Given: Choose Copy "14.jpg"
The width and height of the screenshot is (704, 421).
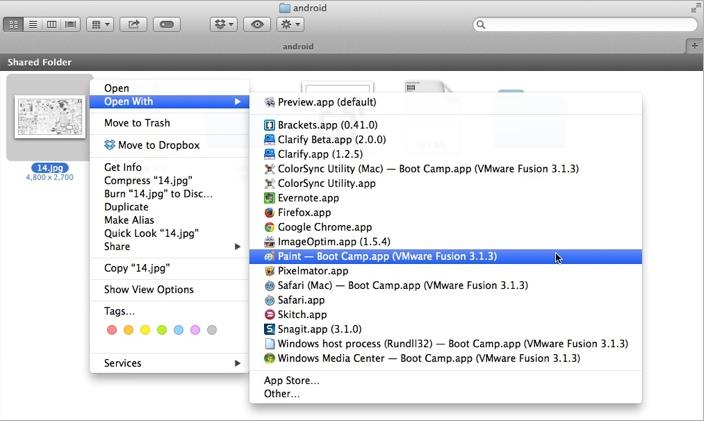Looking at the screenshot, I should (x=169, y=268).
